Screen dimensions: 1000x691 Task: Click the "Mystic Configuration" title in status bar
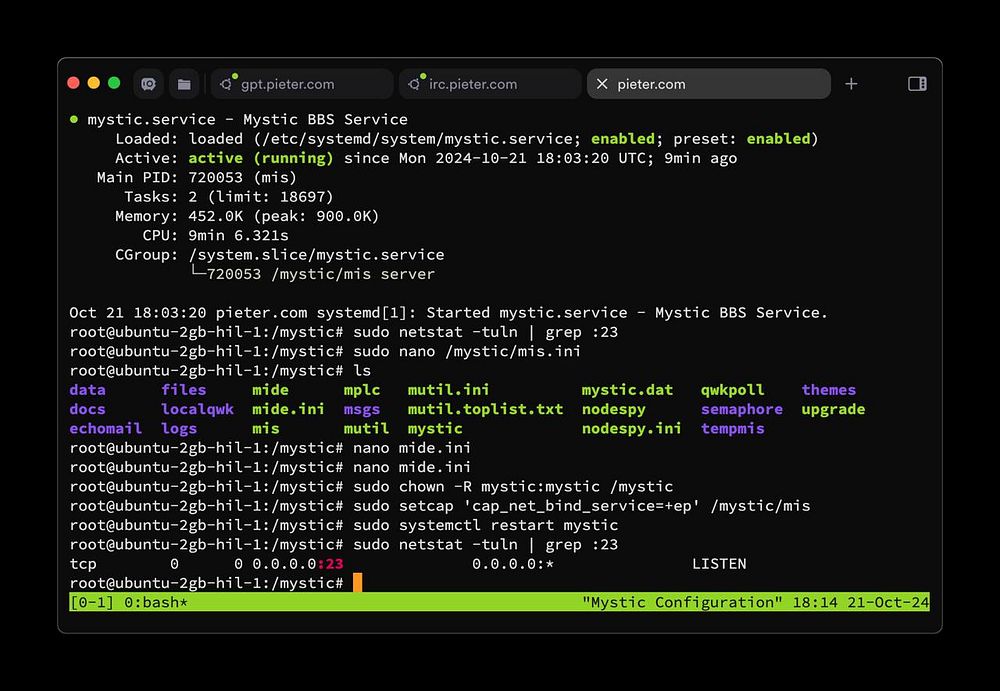(x=682, y=602)
